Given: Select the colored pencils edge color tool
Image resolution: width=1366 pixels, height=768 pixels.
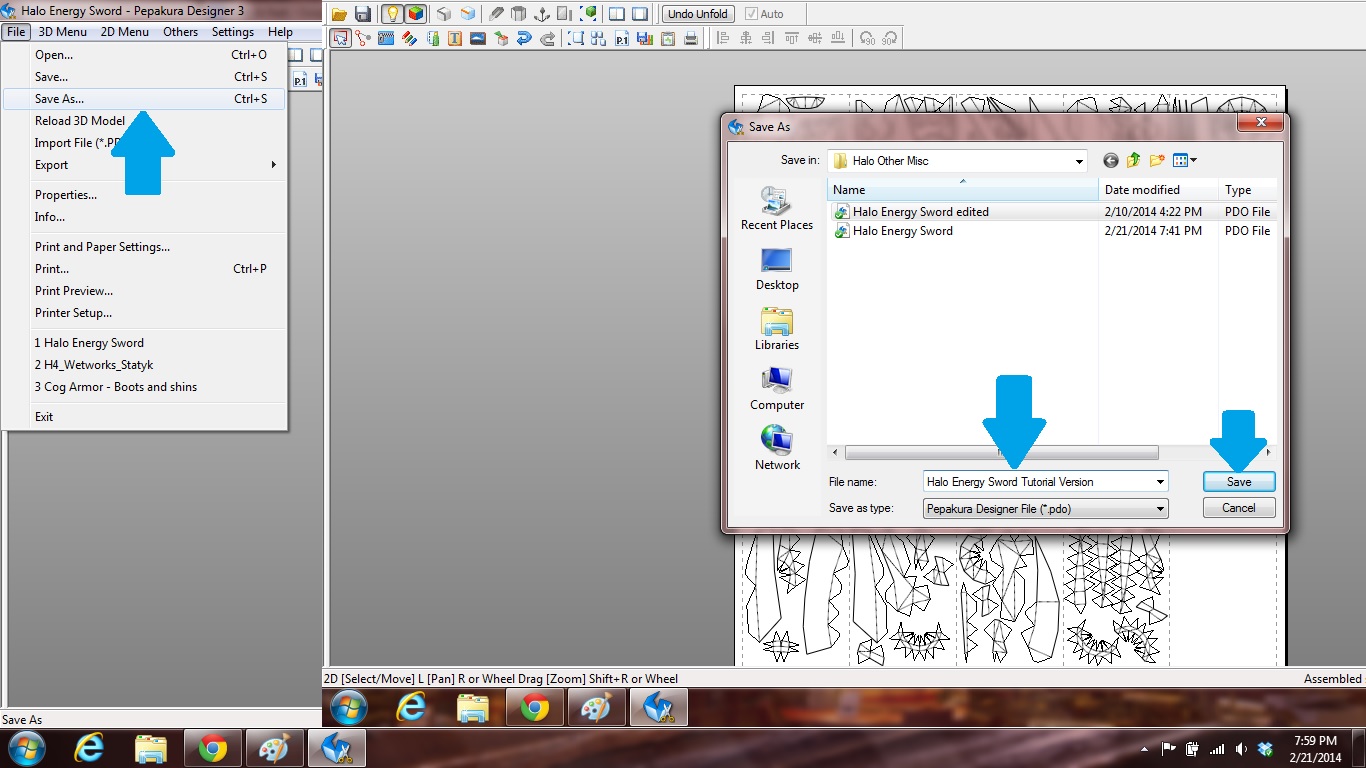Looking at the screenshot, I should point(409,39).
